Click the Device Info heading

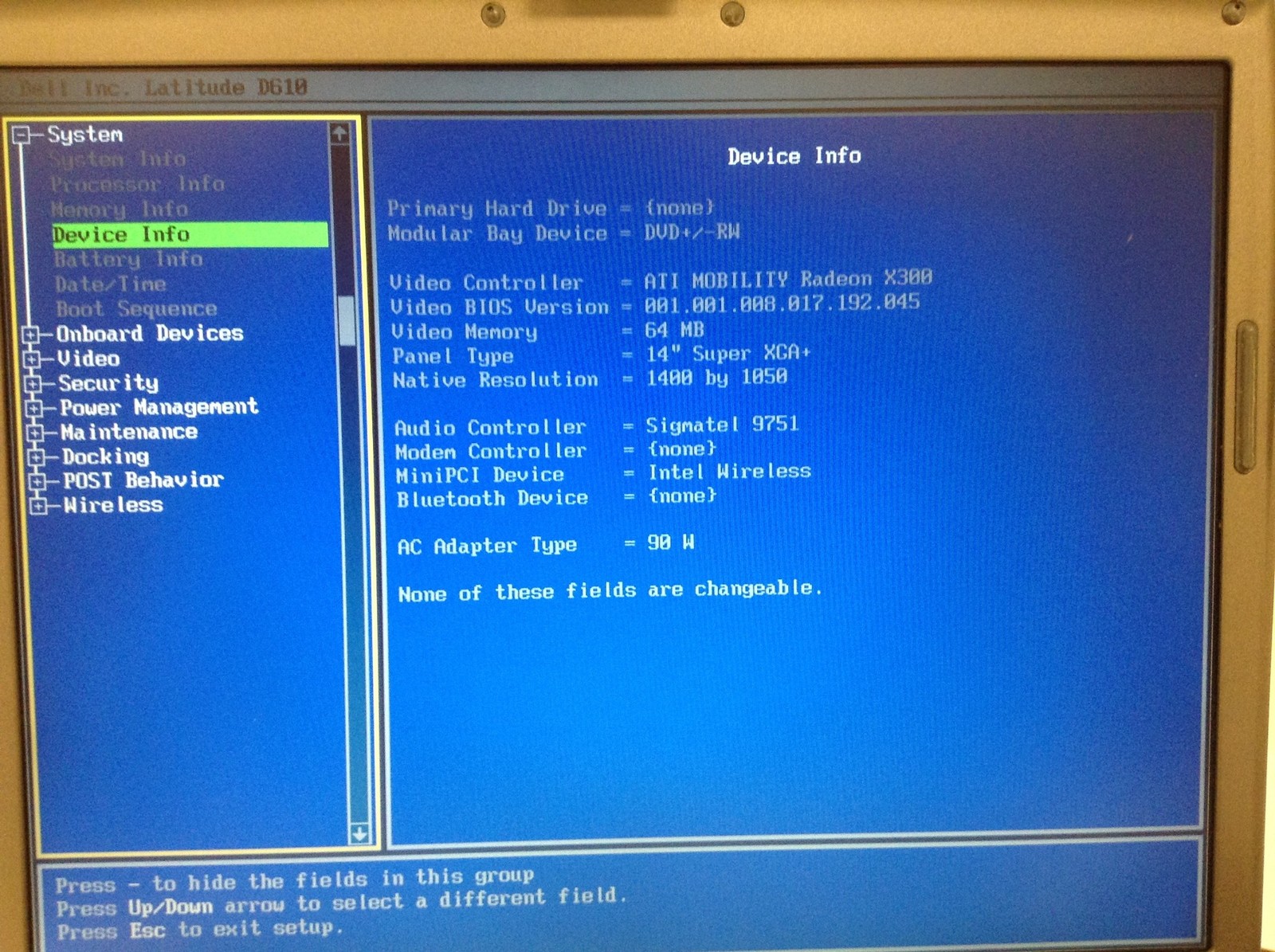794,156
